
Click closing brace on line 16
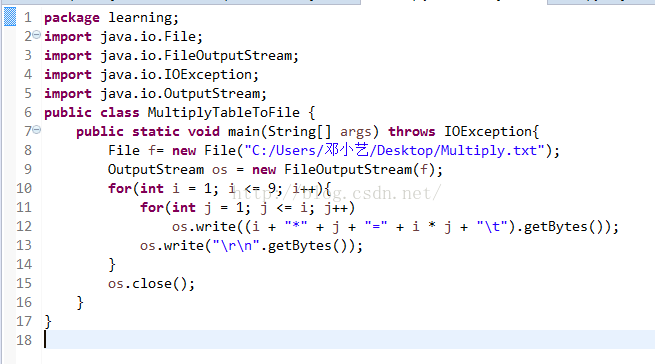(x=80, y=303)
